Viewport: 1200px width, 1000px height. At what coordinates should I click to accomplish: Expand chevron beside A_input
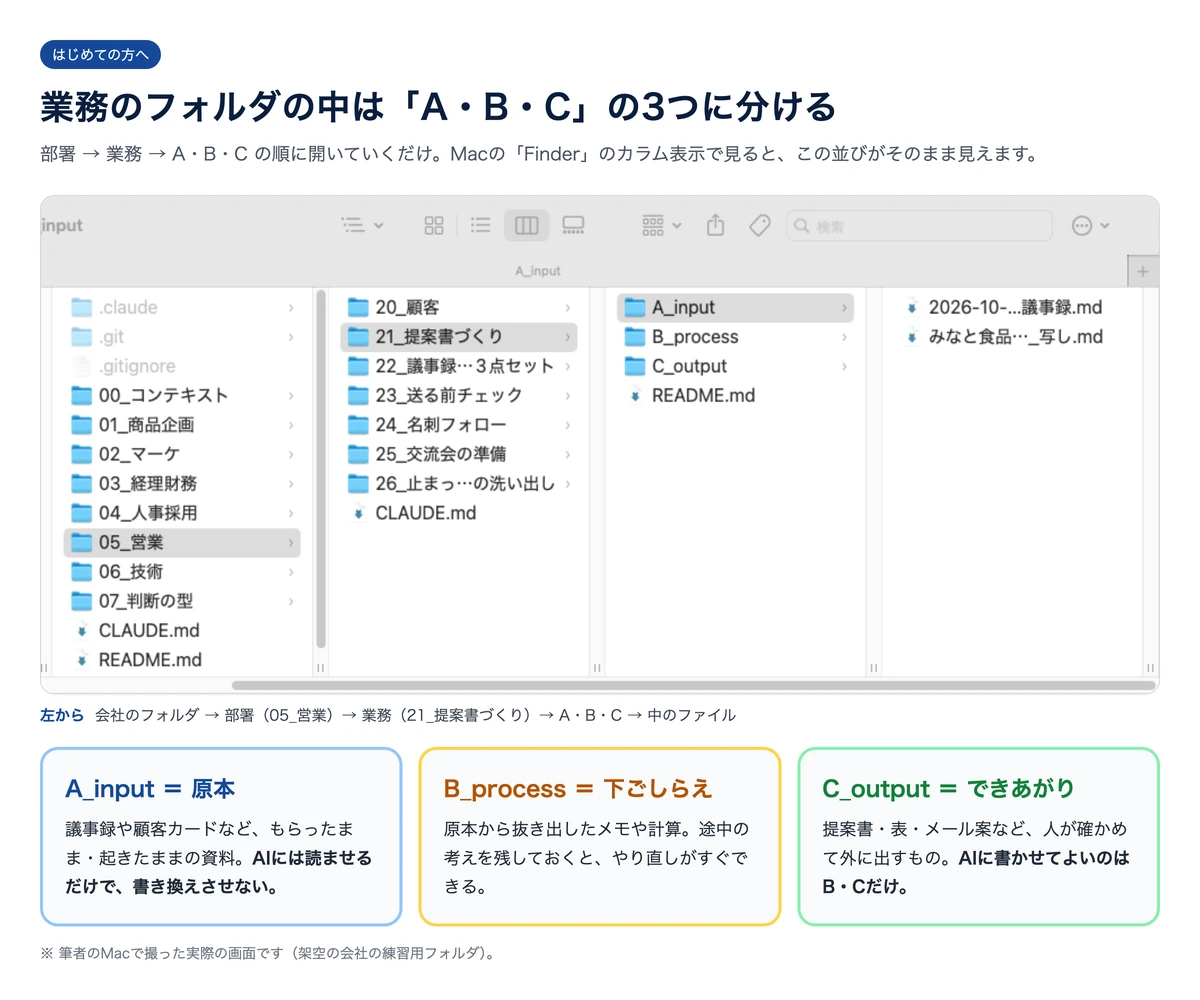845,308
